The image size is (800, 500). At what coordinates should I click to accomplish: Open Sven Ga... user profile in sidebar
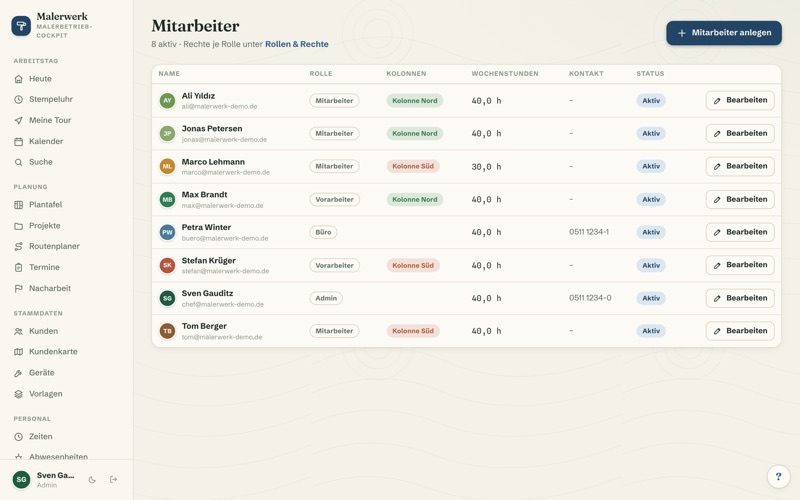[x=45, y=480]
